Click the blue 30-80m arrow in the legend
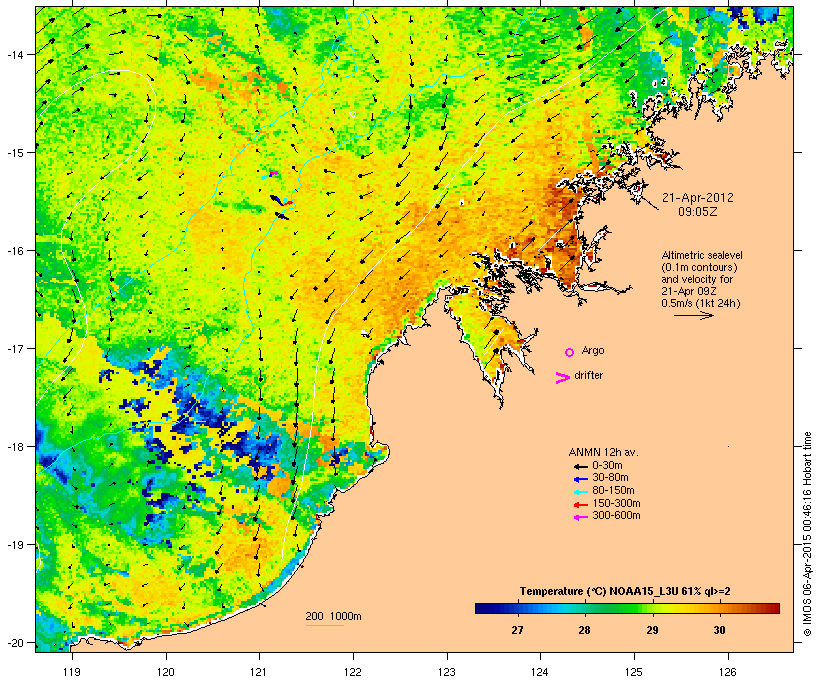The width and height of the screenshot is (820, 680). coord(581,479)
